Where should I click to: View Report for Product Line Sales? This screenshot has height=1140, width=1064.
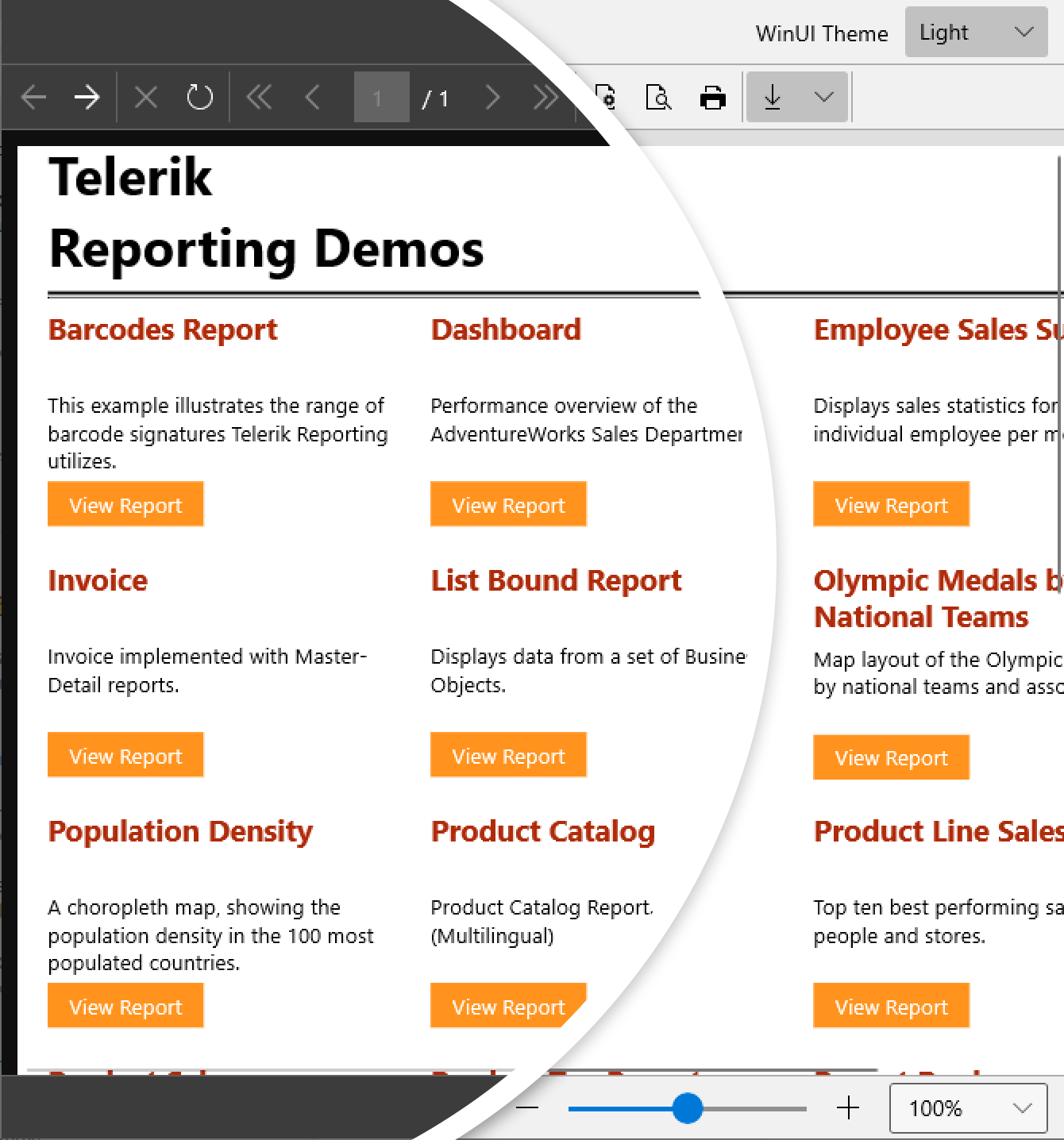[891, 1006]
